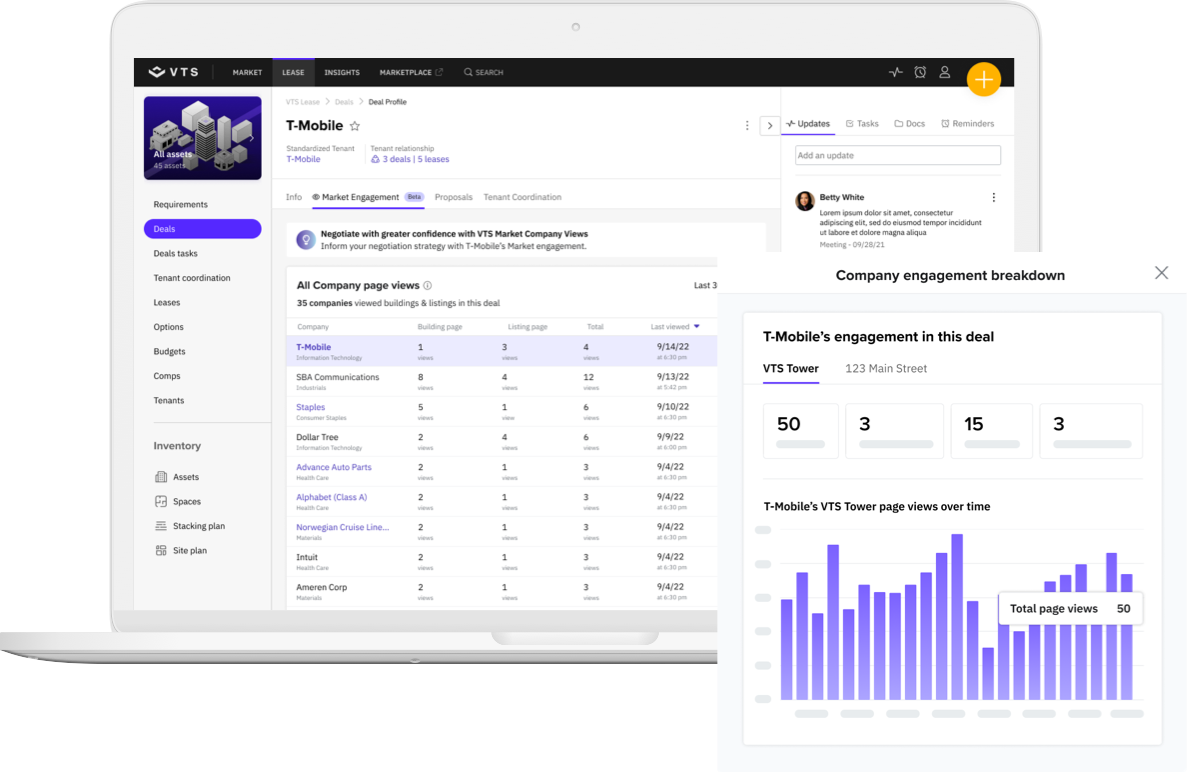
Task: Click the info icon beside All Company page views
Action: coord(428,286)
